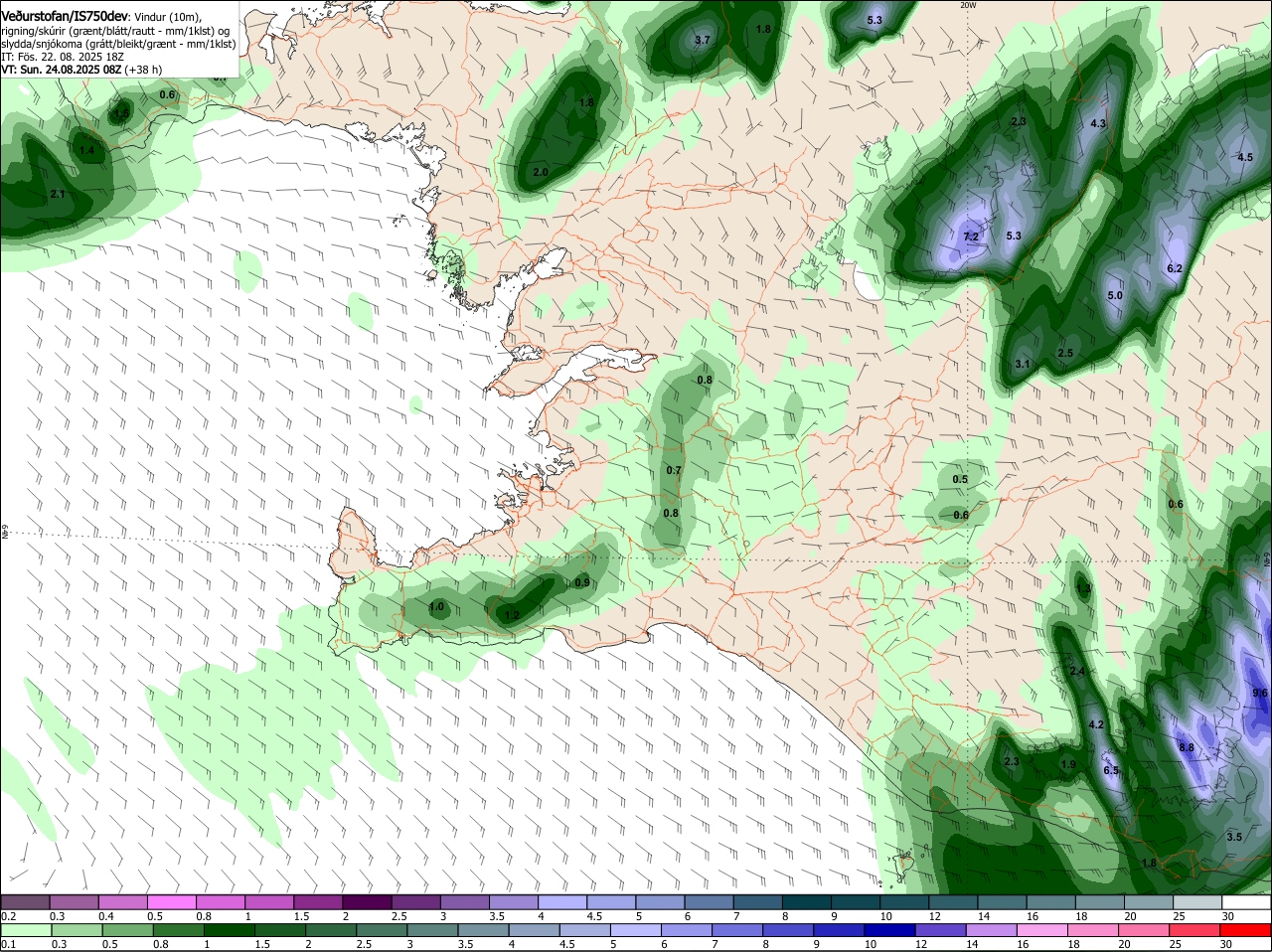Click the 3.7 precipitation value on the map
Viewport: 1272px width, 952px height.
pyautogui.click(x=702, y=40)
